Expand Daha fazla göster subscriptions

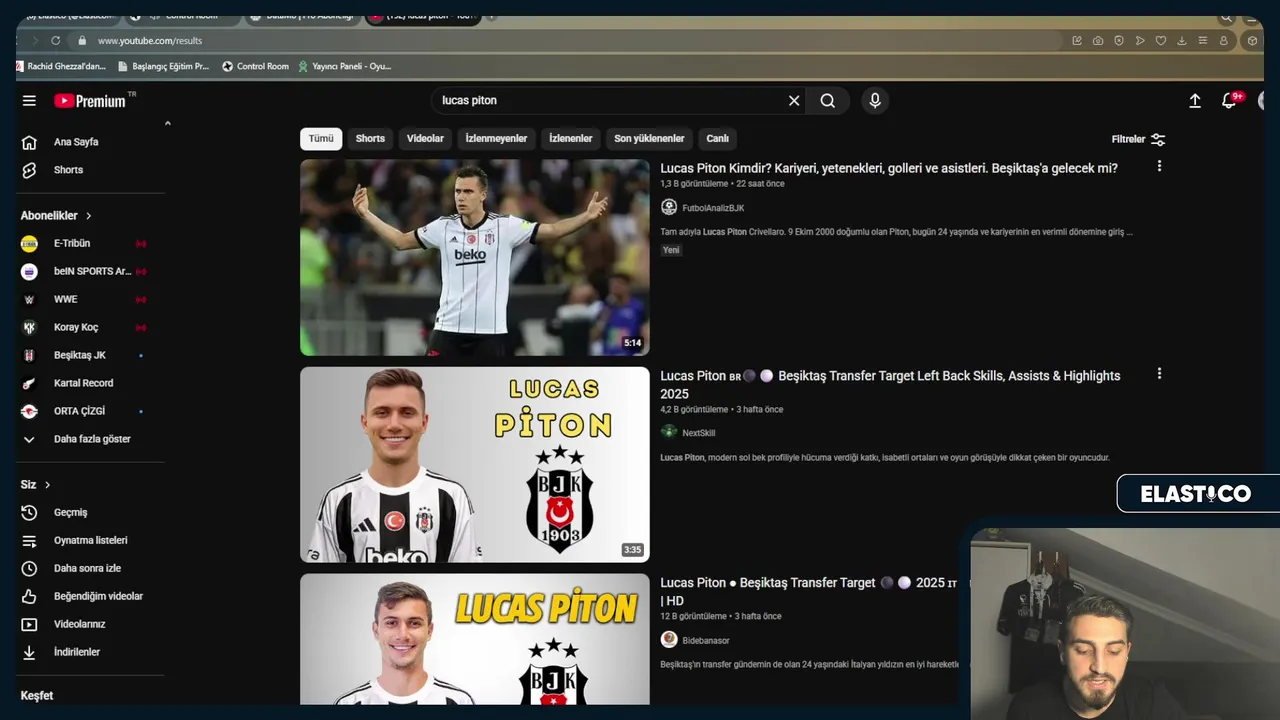coord(90,439)
